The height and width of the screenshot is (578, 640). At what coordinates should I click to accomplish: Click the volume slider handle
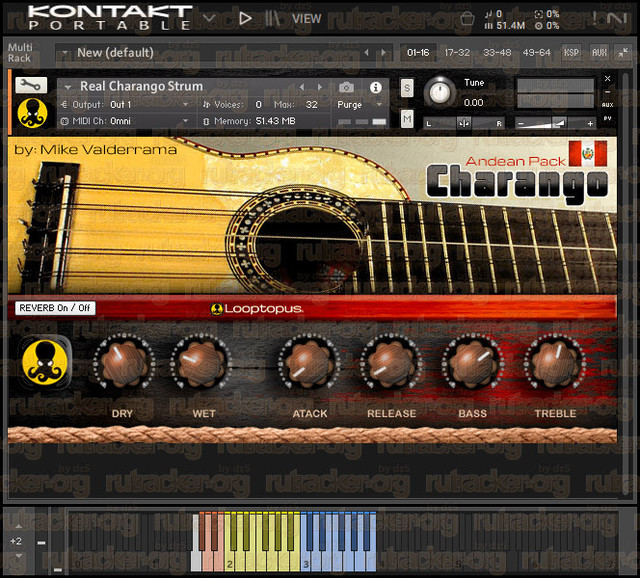[558, 122]
